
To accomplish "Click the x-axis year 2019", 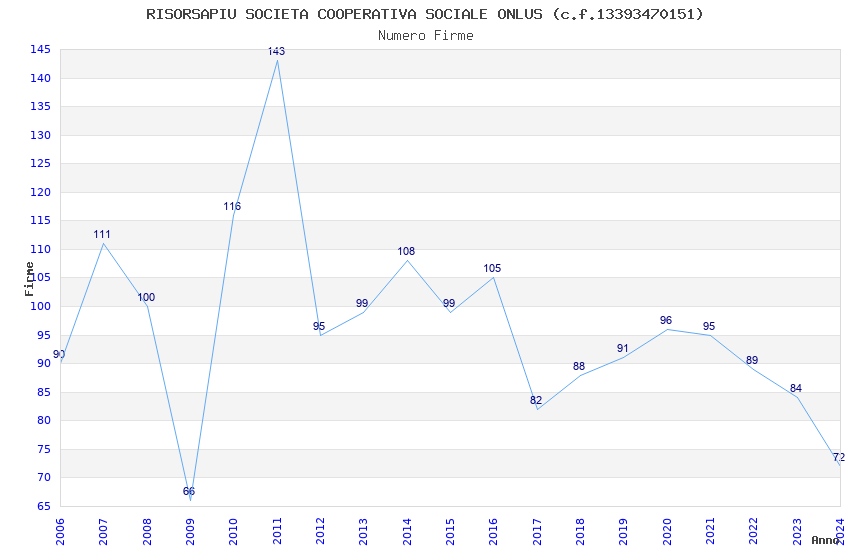I will pyautogui.click(x=623, y=532).
